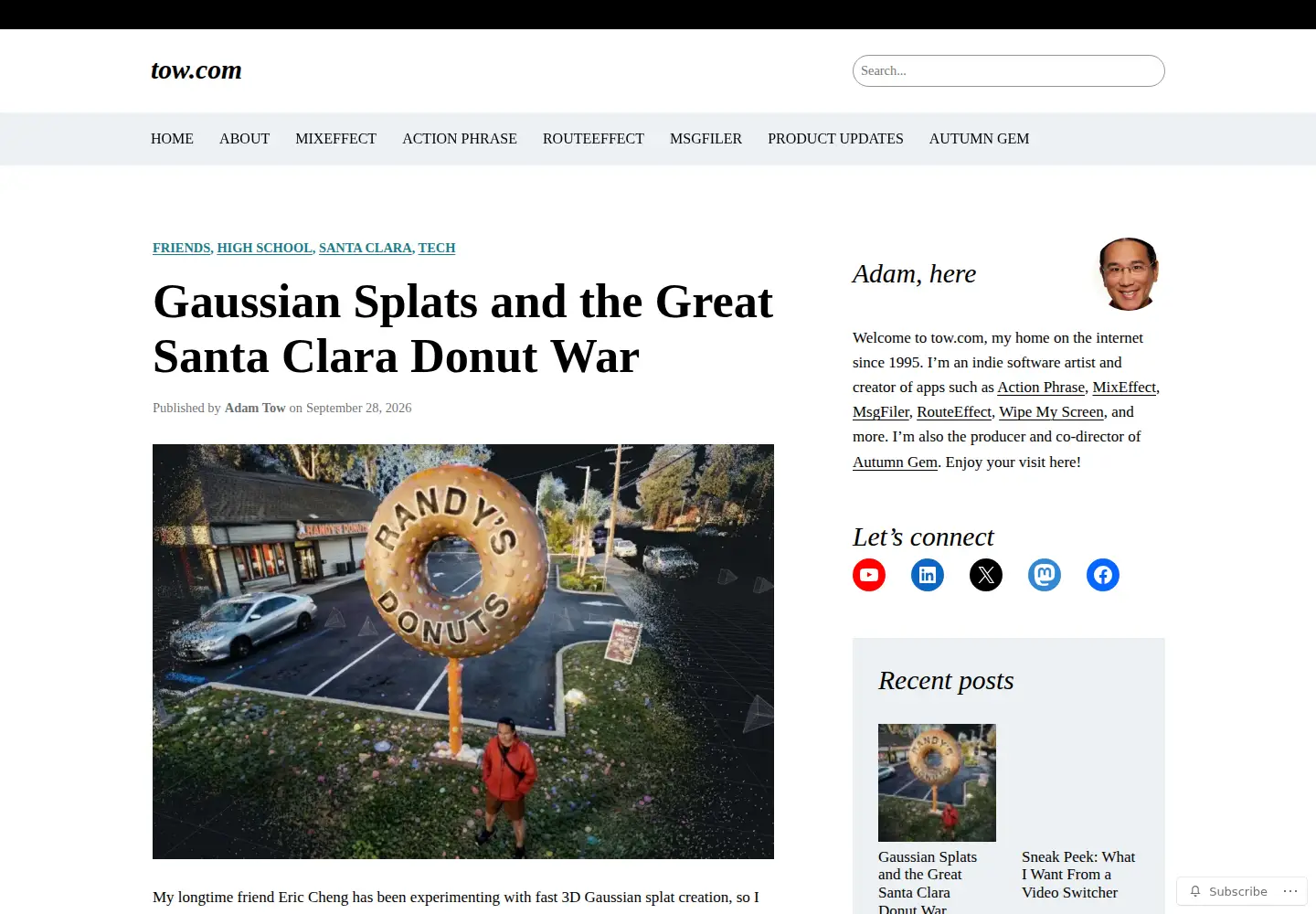Open the three-dot menu beside Subscribe
Image resolution: width=1316 pixels, height=914 pixels.
(1290, 891)
